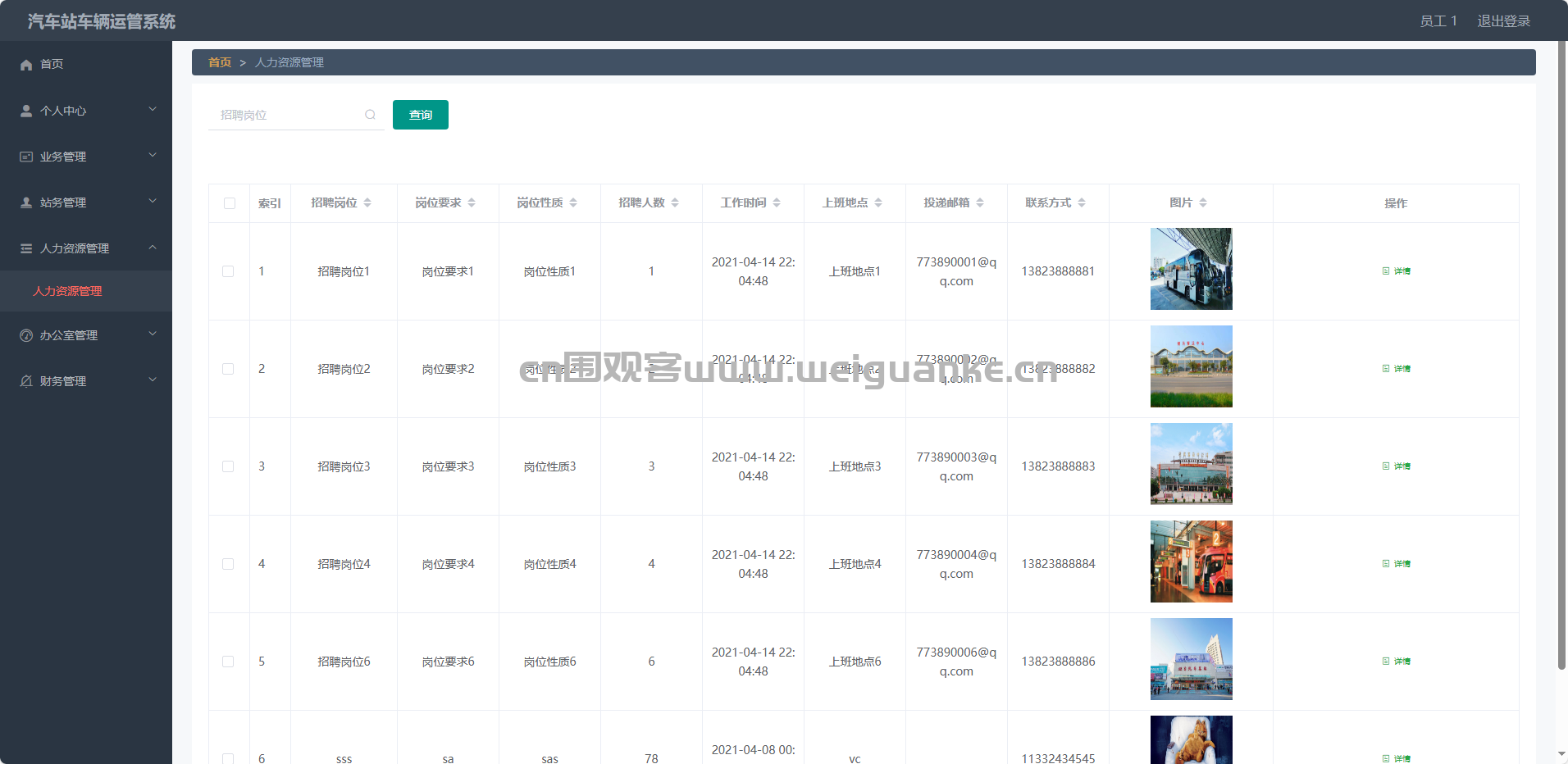Check the checkbox for row sss
Screen dimensions: 1568x764
tap(228, 758)
